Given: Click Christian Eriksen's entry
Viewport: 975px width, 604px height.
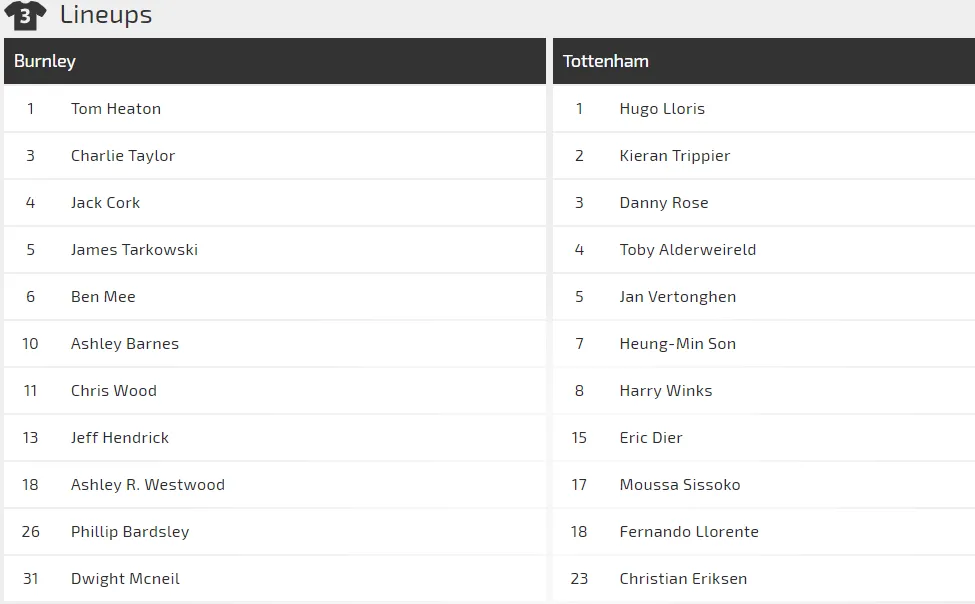Looking at the screenshot, I should (684, 578).
